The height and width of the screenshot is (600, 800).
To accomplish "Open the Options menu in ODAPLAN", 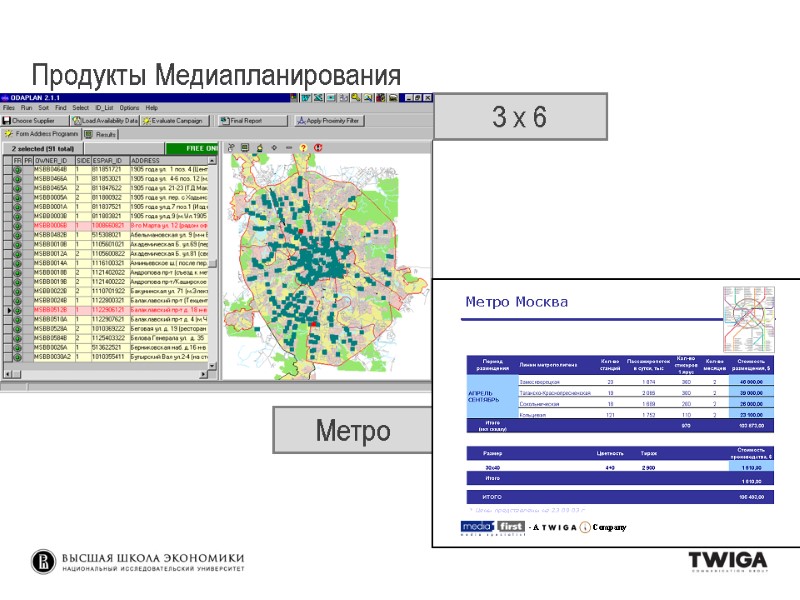I will [x=128, y=106].
